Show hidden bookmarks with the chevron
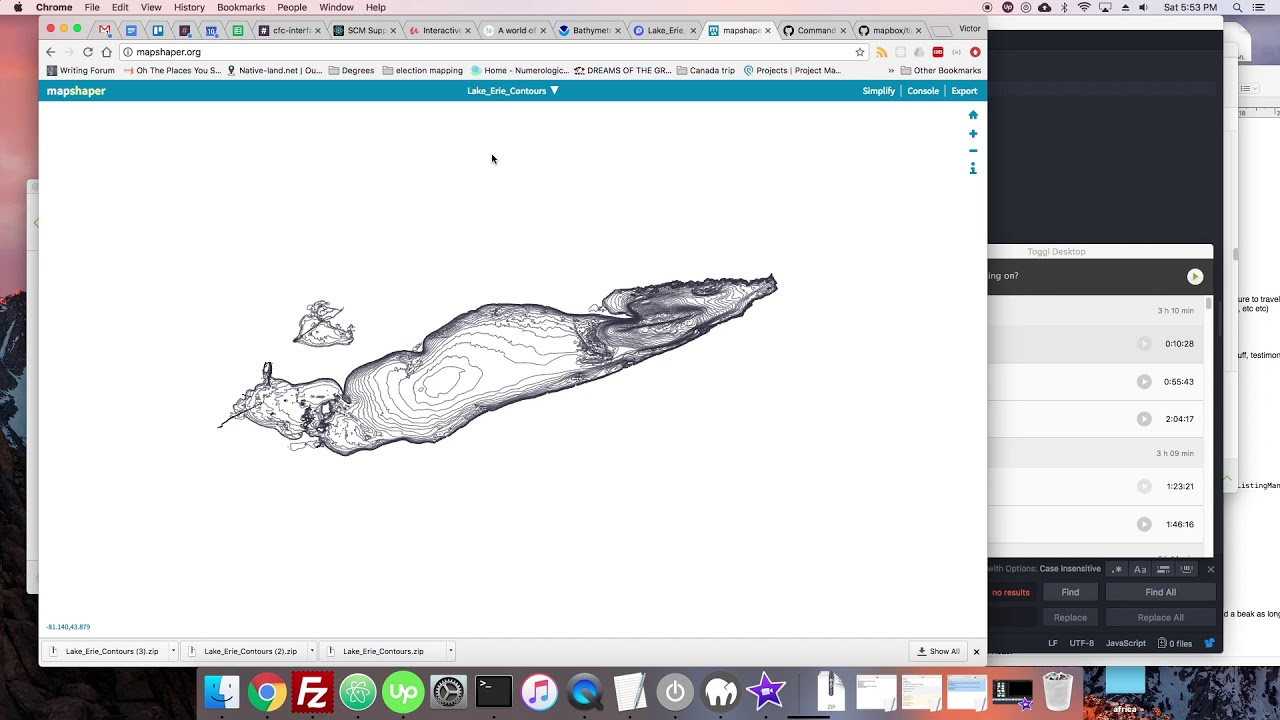The image size is (1280, 720). (890, 71)
